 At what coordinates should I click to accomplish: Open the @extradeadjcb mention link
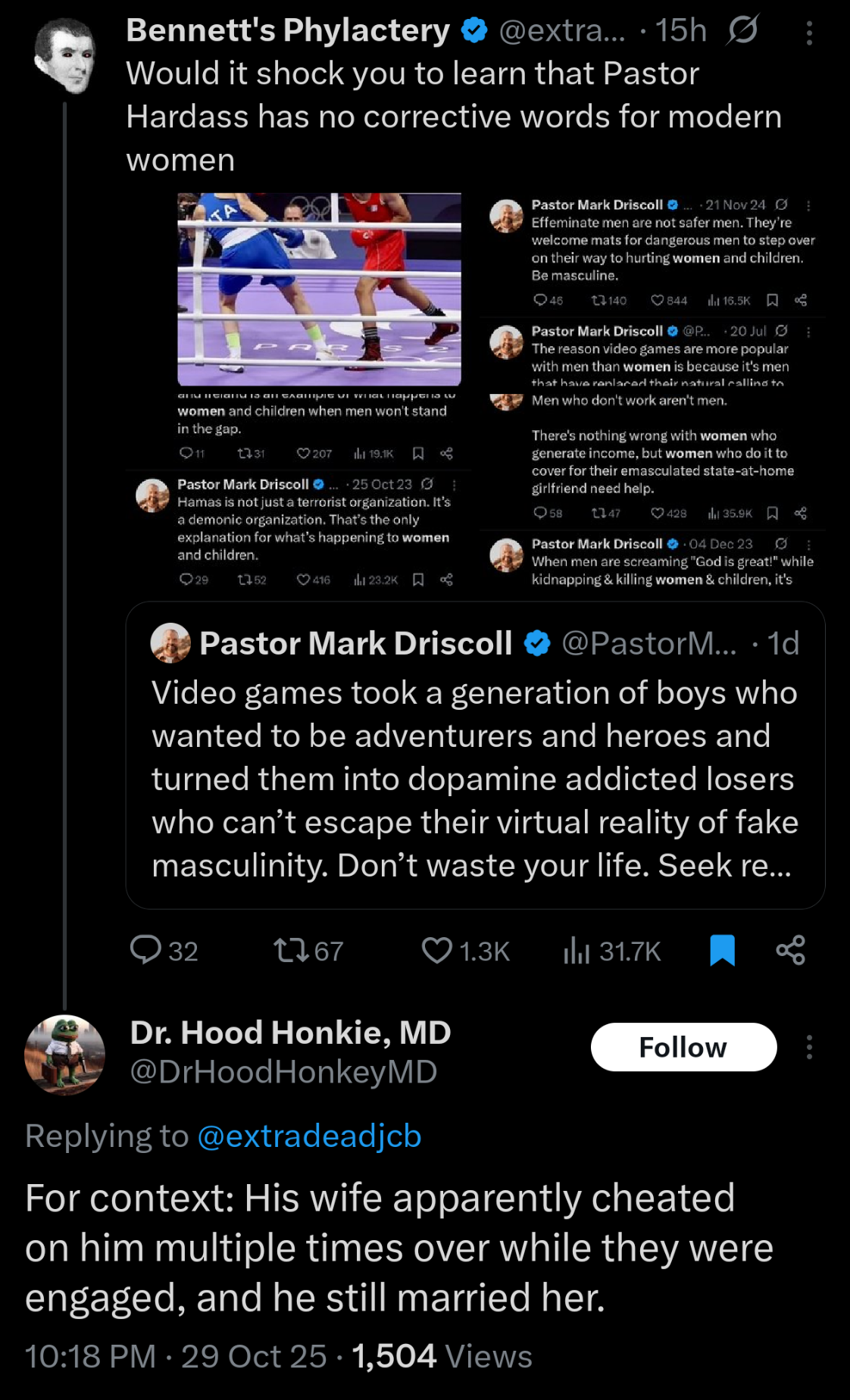(309, 1136)
